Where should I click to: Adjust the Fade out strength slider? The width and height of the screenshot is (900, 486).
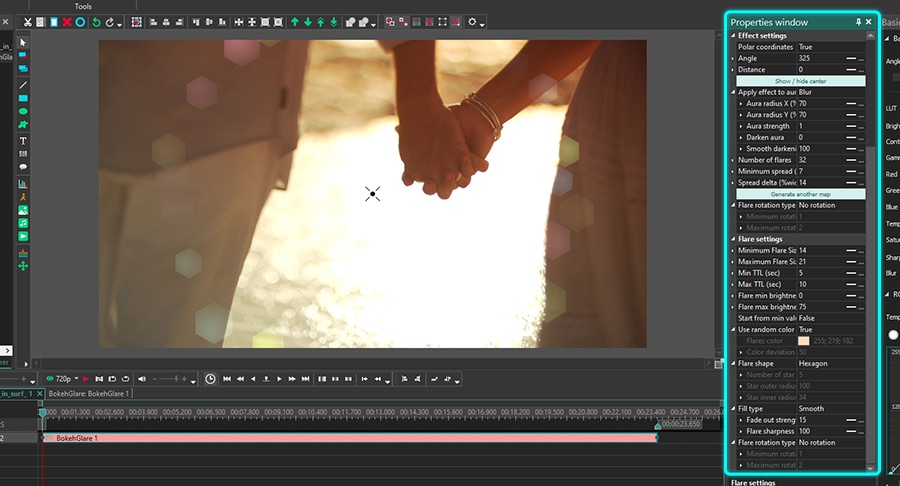coord(851,420)
